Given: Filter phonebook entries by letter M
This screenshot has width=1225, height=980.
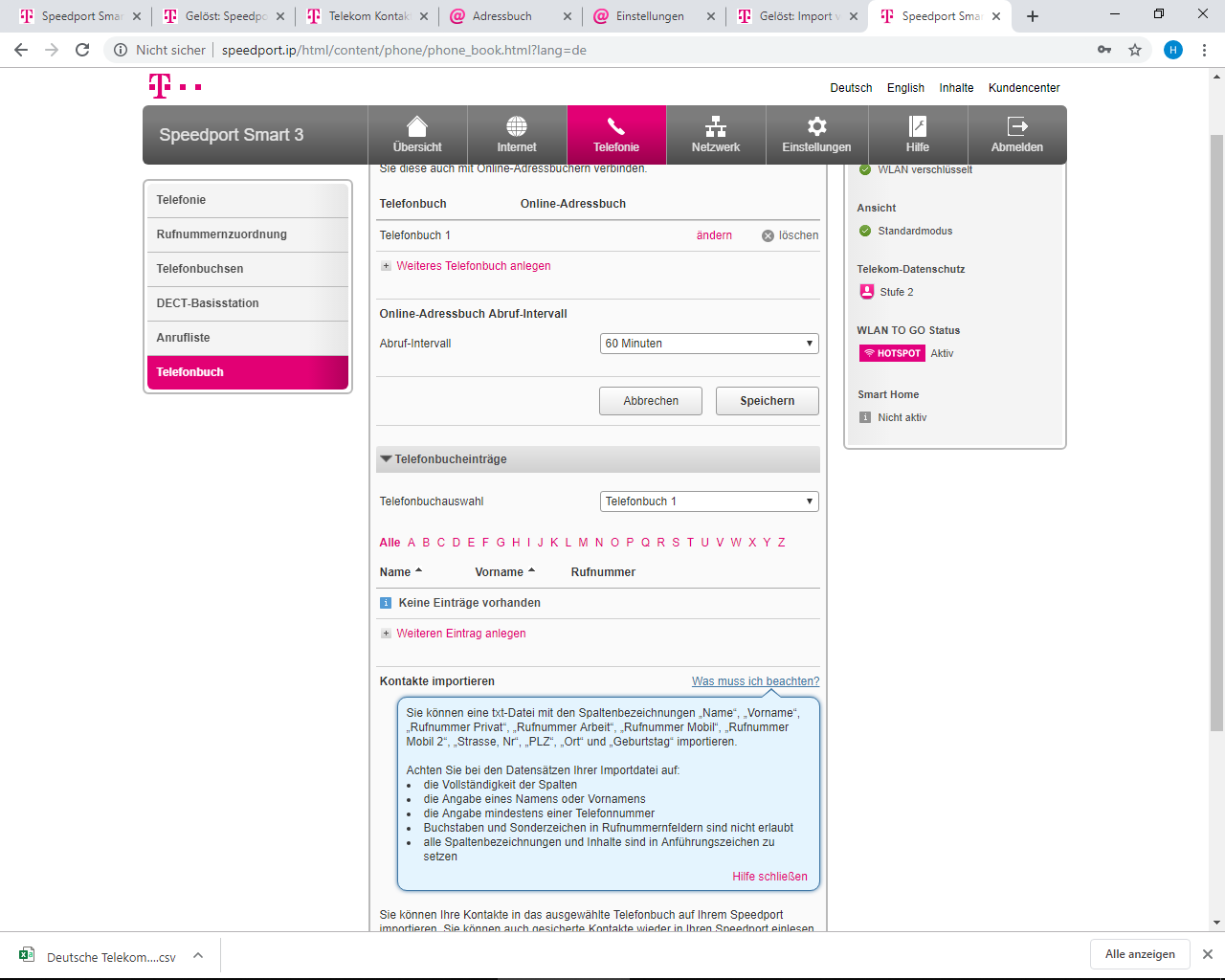Looking at the screenshot, I should coord(583,543).
